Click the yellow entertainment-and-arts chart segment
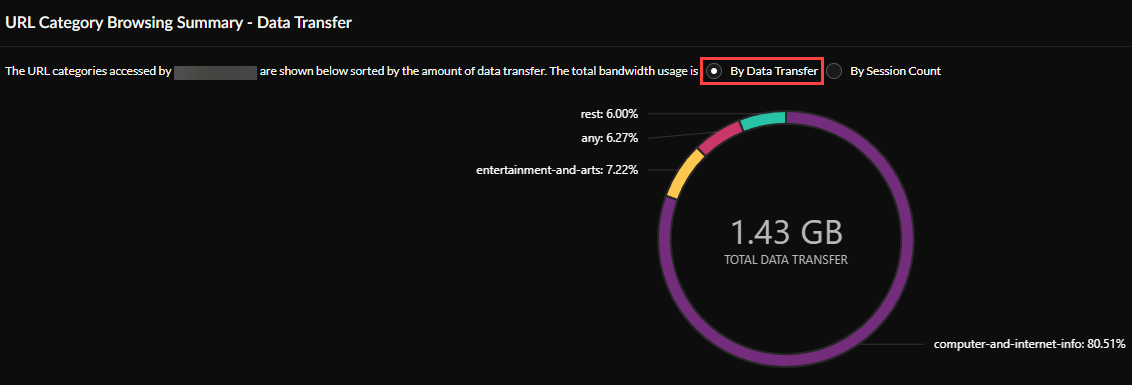Viewport: 1132px width, 385px height. tap(683, 174)
